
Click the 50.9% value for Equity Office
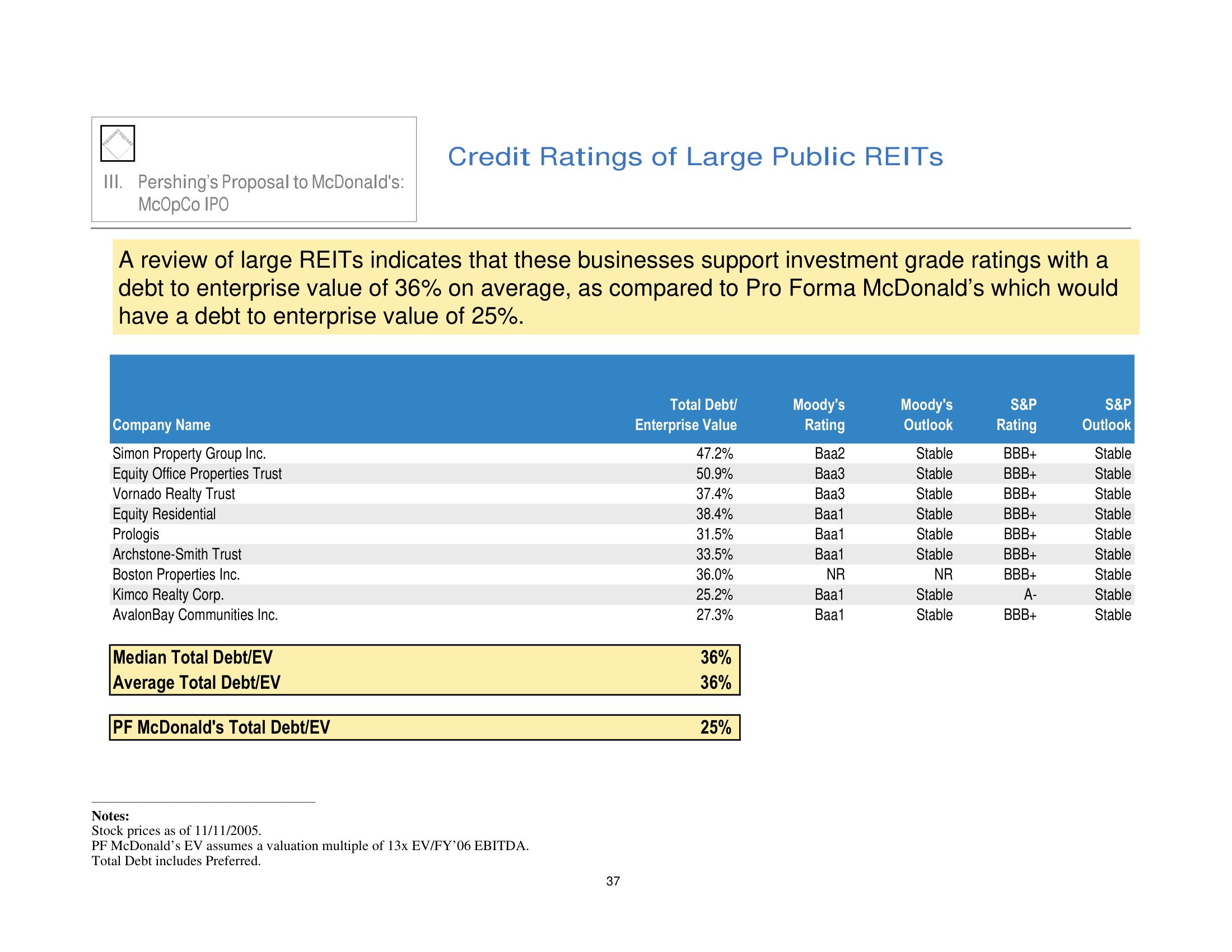[714, 474]
